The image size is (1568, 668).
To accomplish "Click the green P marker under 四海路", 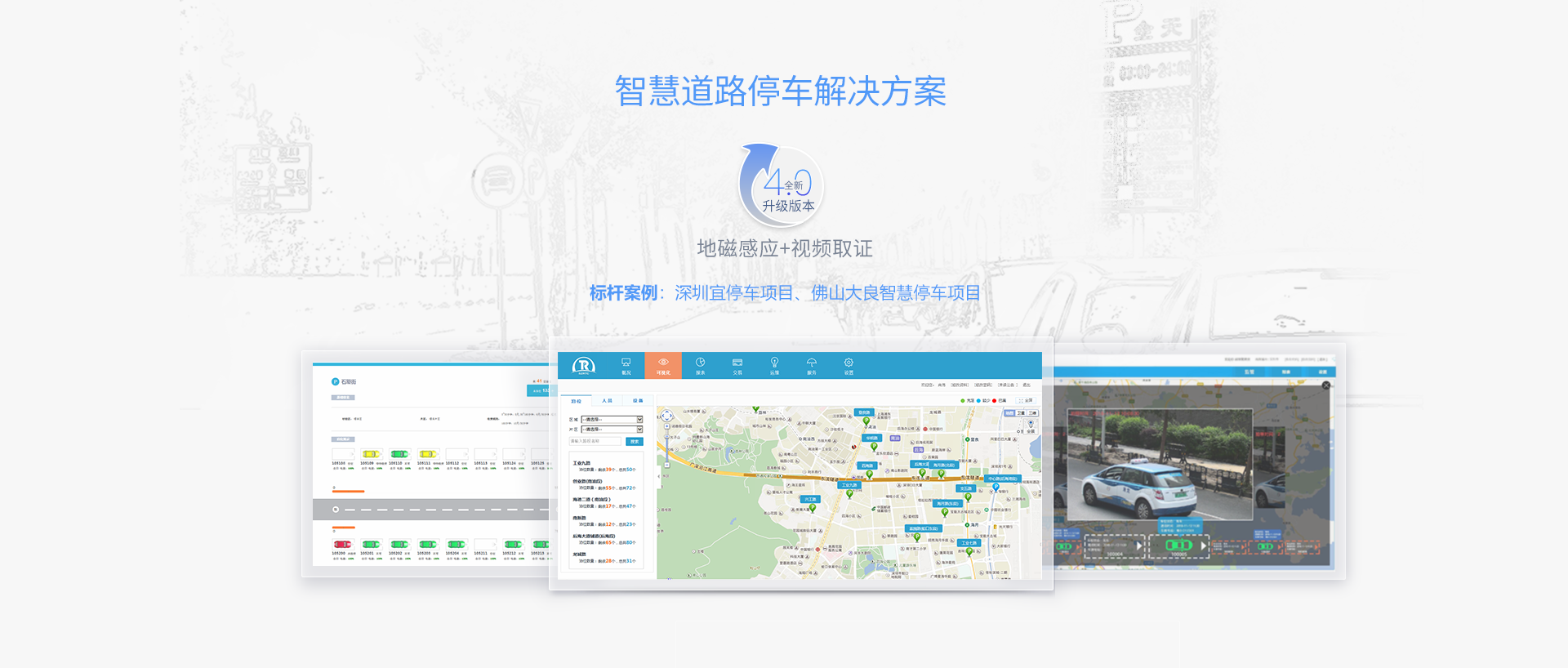I will pyautogui.click(x=869, y=474).
